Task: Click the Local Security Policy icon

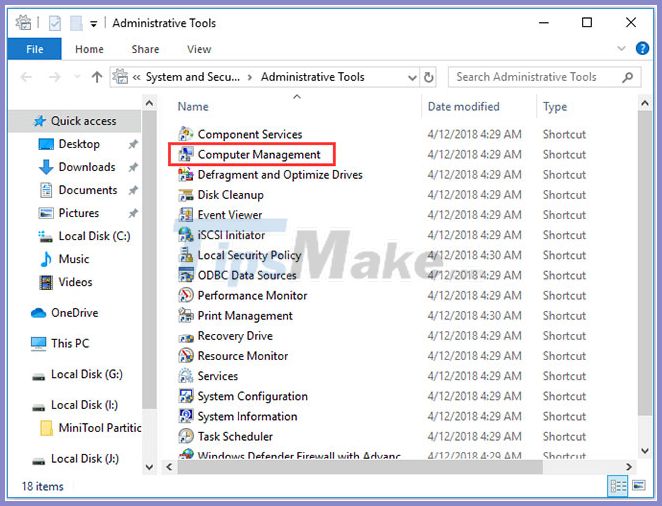Action: pyautogui.click(x=186, y=255)
